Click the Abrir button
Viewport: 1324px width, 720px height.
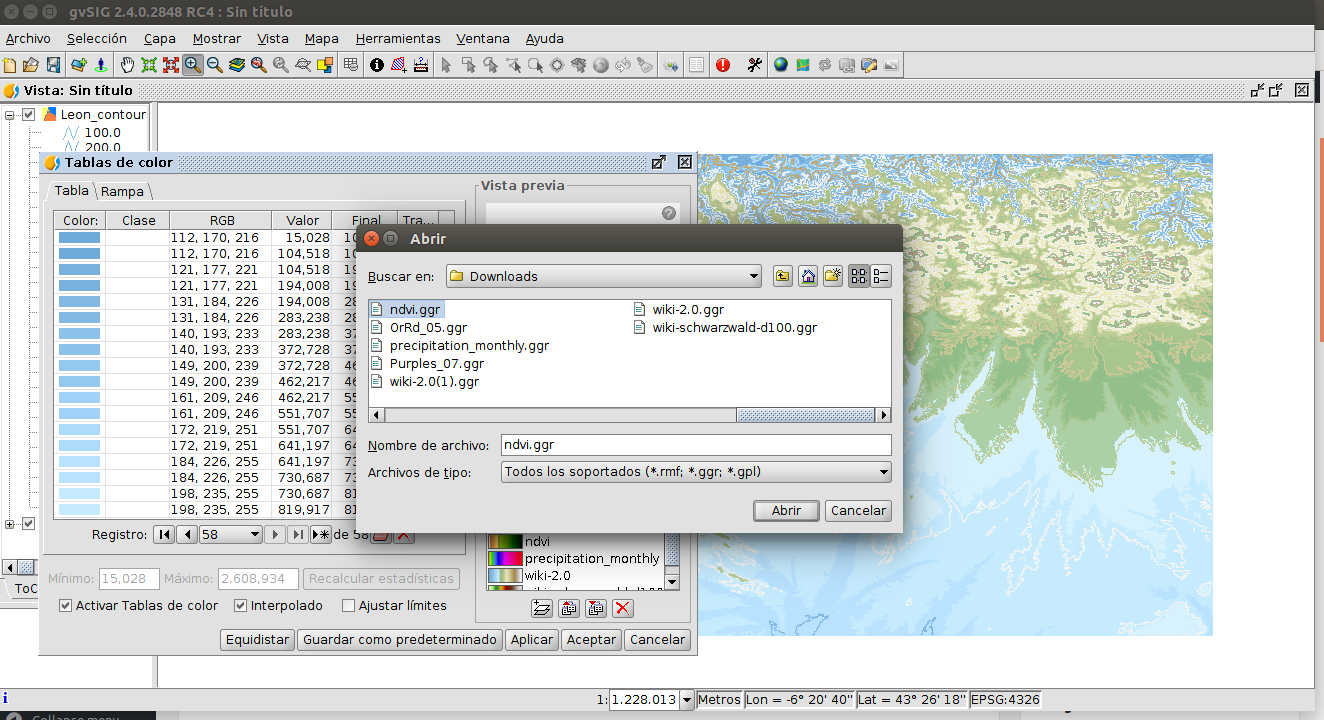786,511
